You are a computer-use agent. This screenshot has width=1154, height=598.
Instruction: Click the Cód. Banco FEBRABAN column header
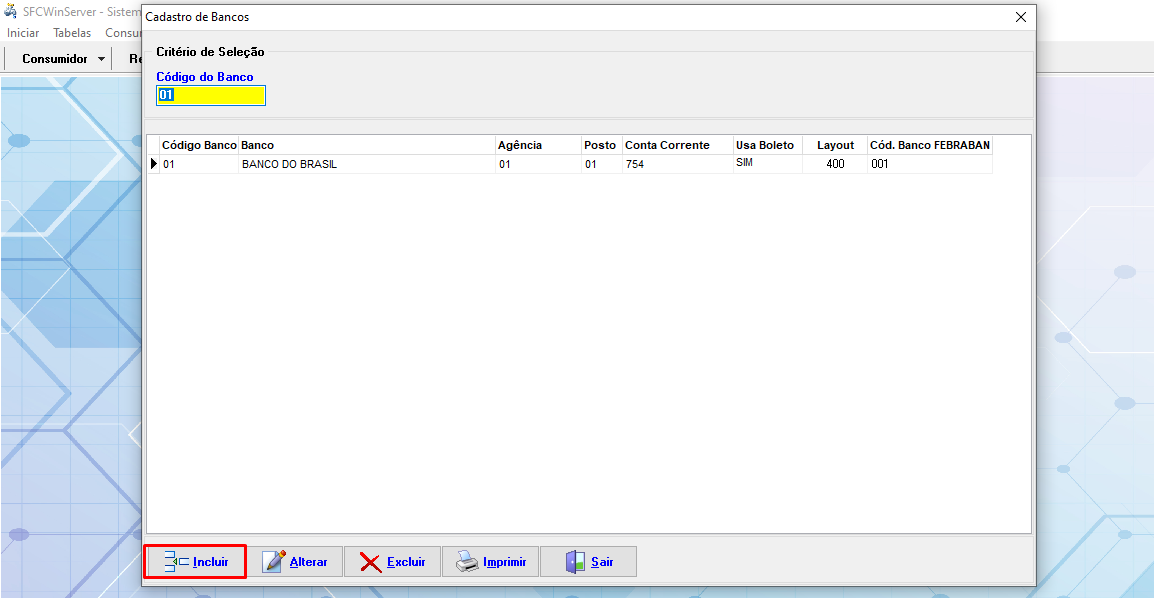point(929,145)
